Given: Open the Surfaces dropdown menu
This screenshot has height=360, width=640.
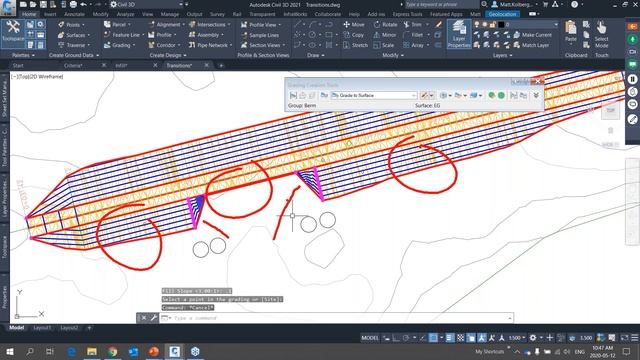Looking at the screenshot, I should coord(74,35).
